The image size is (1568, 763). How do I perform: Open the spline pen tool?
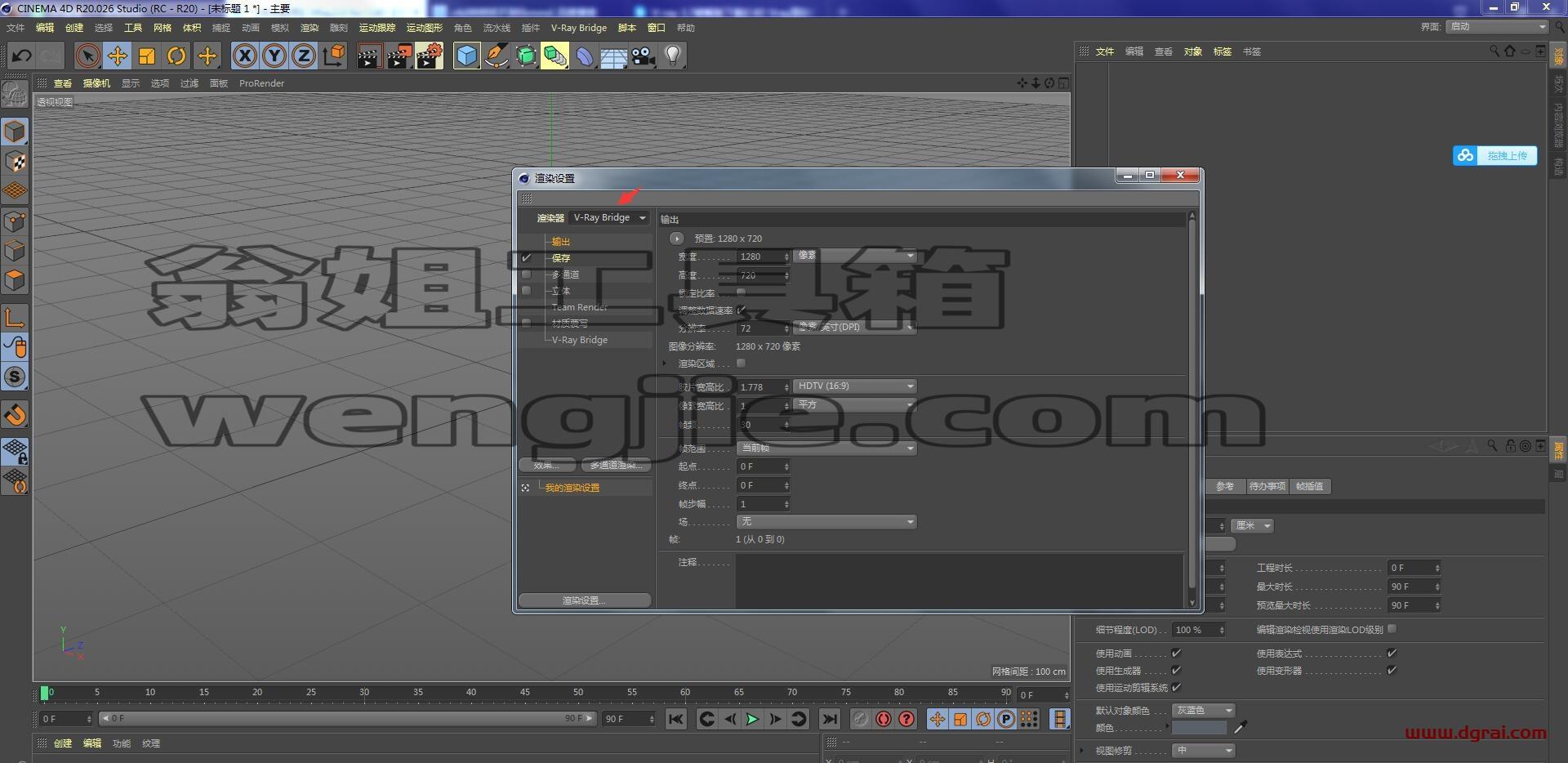click(496, 56)
